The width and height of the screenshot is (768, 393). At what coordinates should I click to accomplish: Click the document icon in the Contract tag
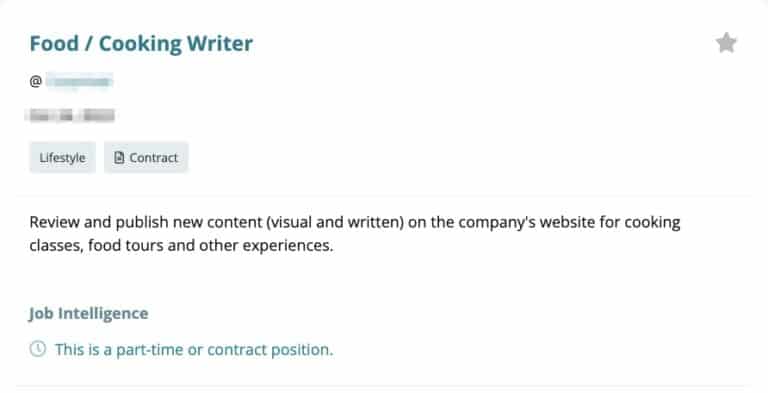tap(119, 157)
